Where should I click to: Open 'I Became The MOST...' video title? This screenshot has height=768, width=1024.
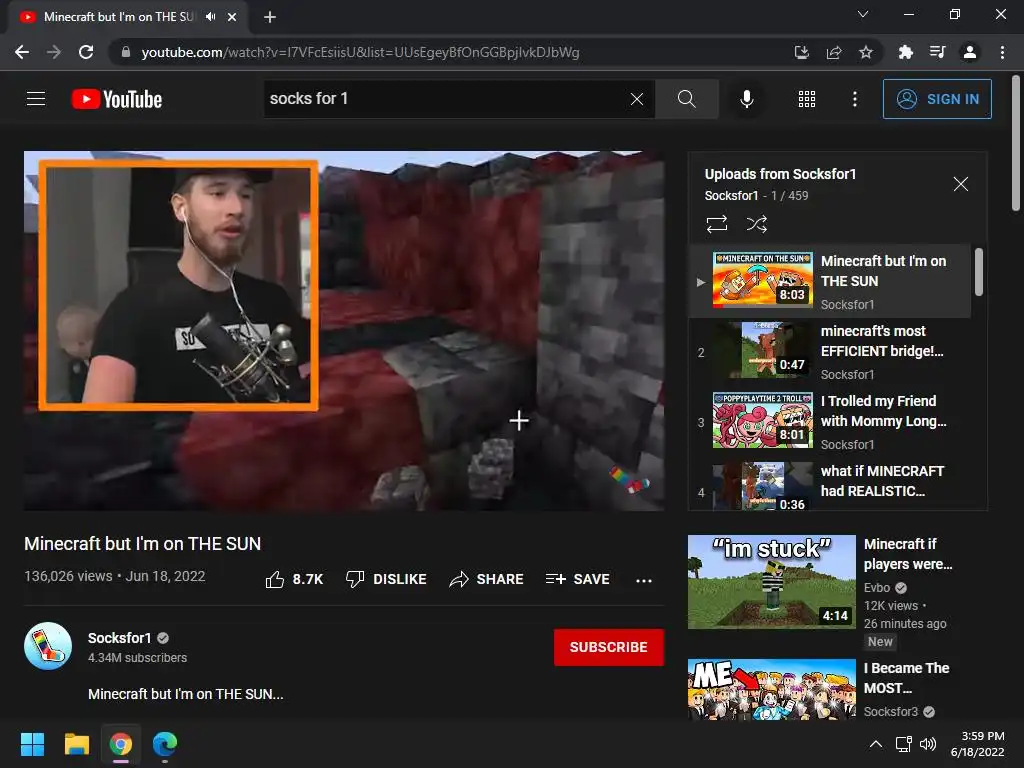(906, 678)
